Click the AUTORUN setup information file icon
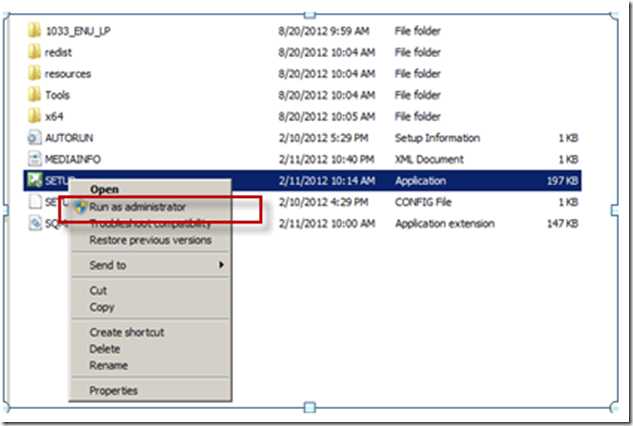The image size is (633, 426). 34,137
